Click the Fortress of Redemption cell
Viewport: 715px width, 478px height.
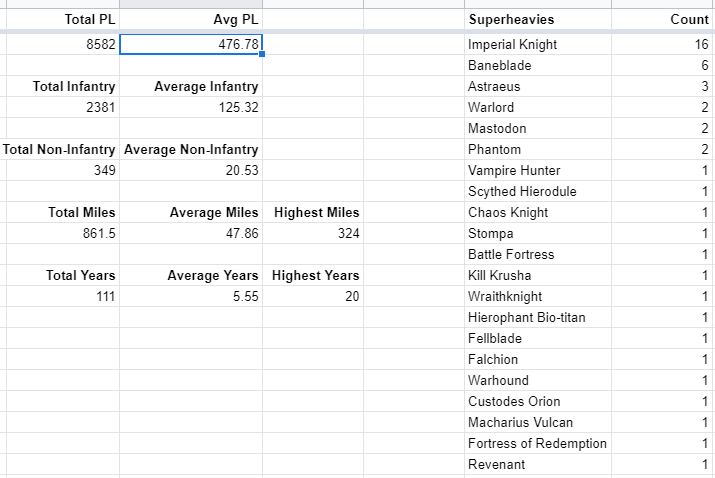[x=538, y=443]
